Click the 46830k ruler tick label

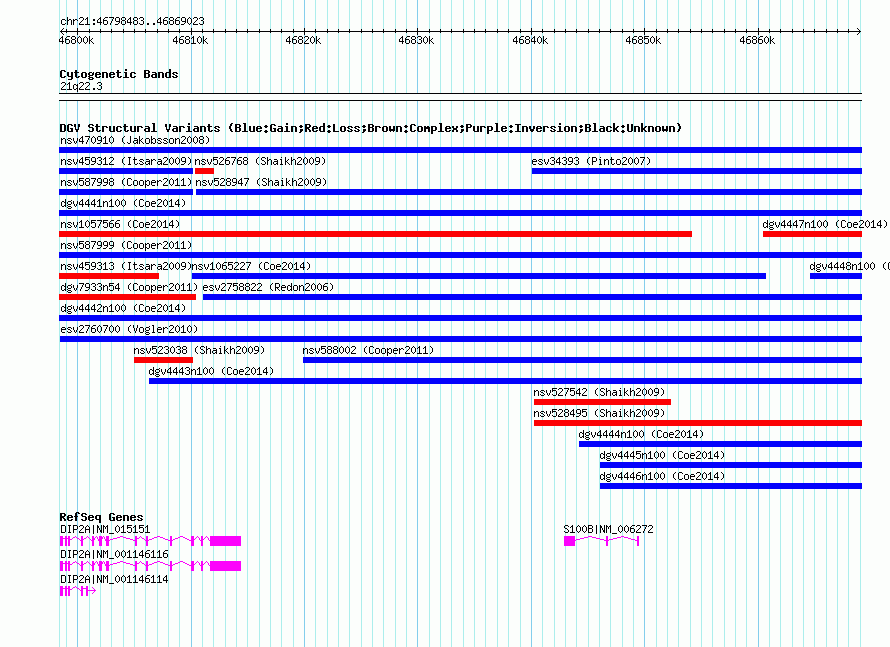pyautogui.click(x=416, y=41)
